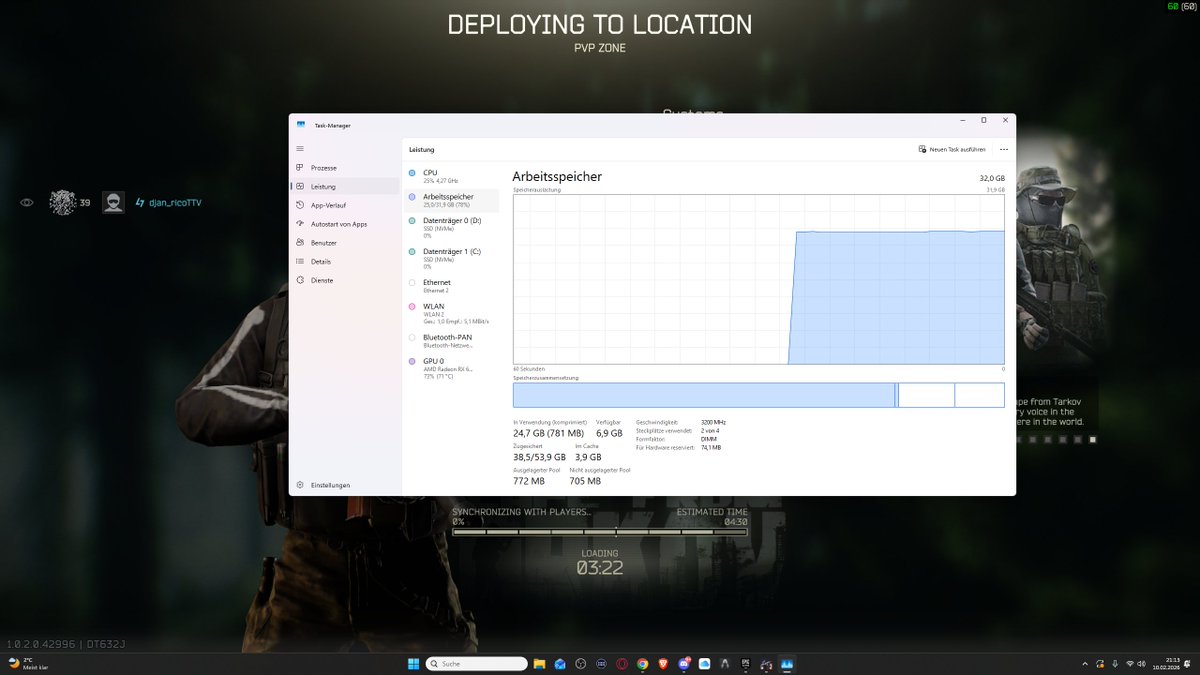Open Dienste in the sidebar
1200x675 pixels.
(344, 281)
